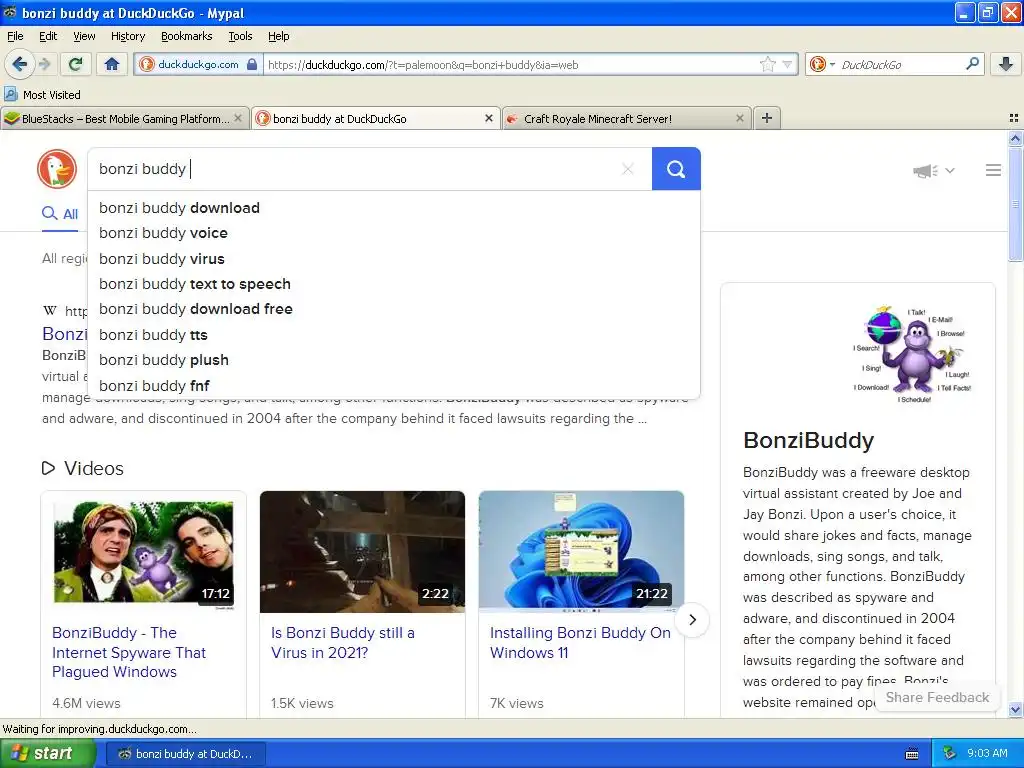Open the Help menu
Viewport: 1024px width, 768px height.
pos(278,36)
